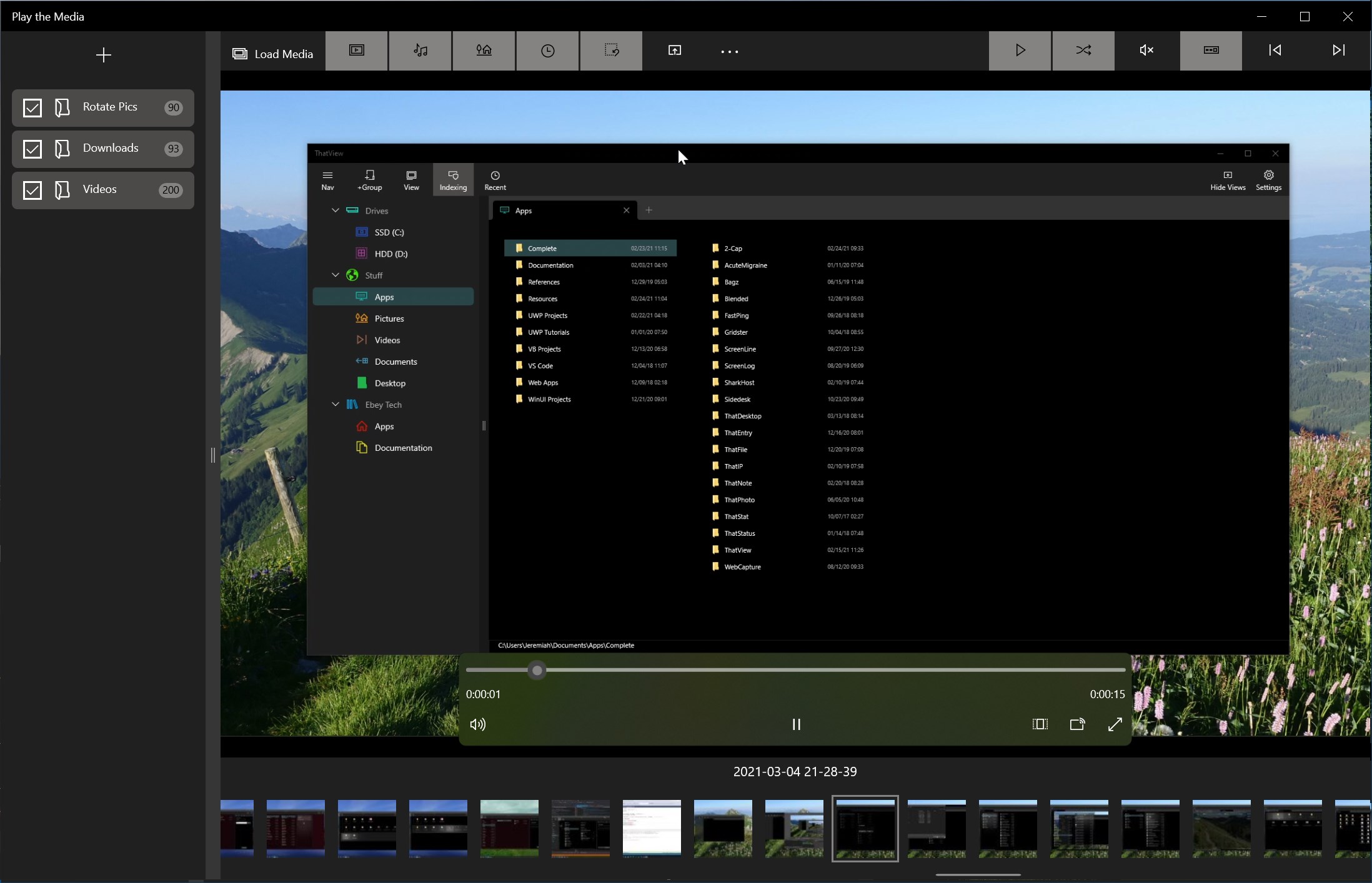Click the clock icon in top toolbar
The height and width of the screenshot is (883, 1372).
[547, 51]
